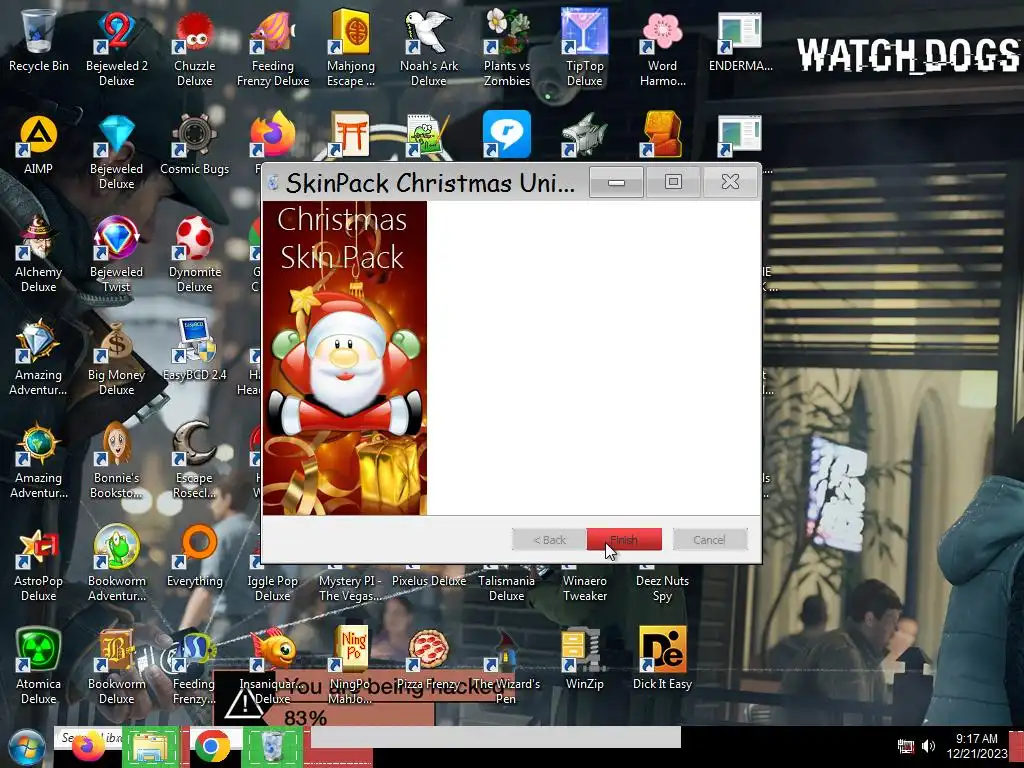The height and width of the screenshot is (768, 1024).
Task: Launch Iggle Pop Deluxe shortcut
Action: (x=272, y=586)
